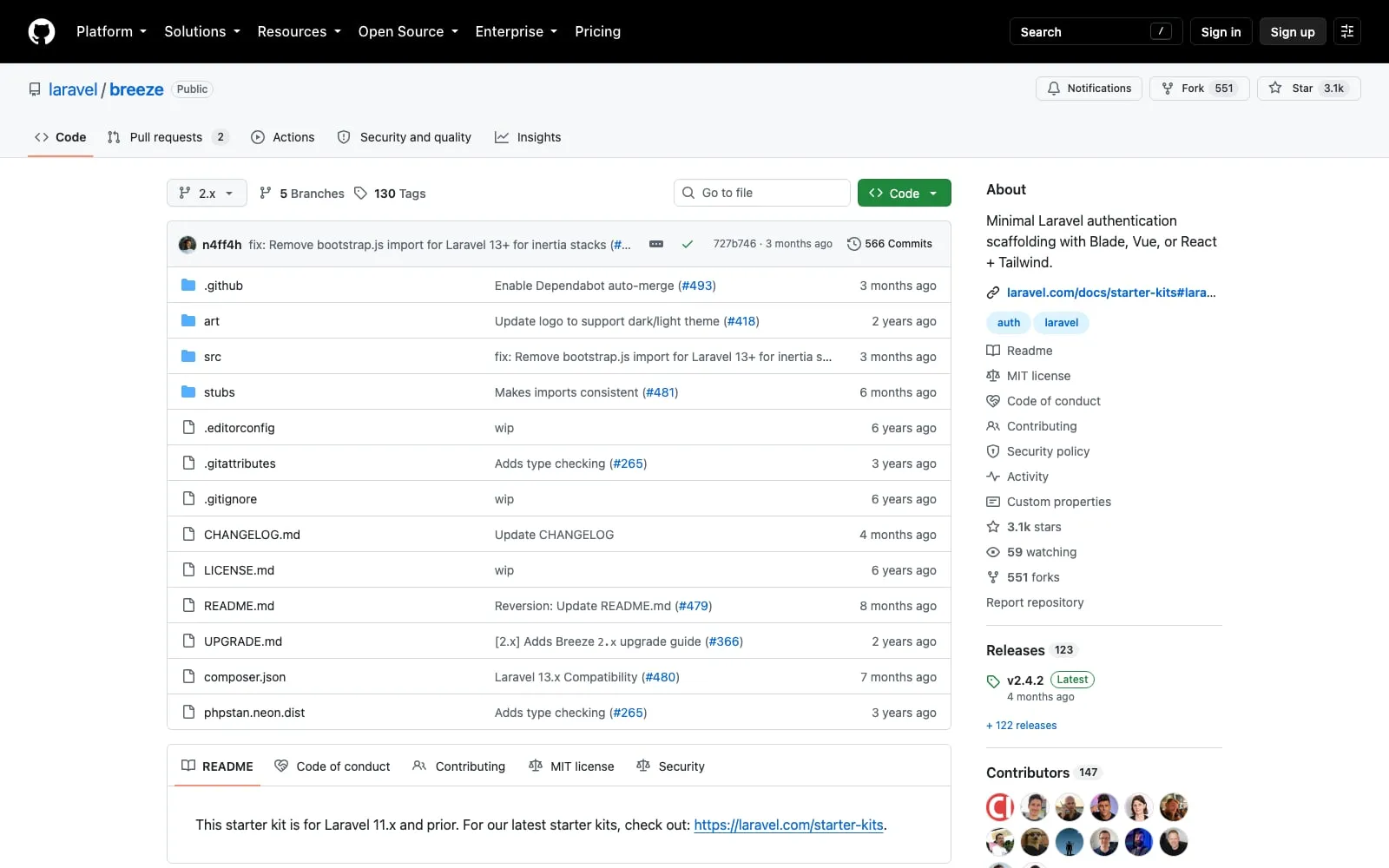The height and width of the screenshot is (868, 1389).
Task: Open the + 122 releases link
Action: point(1022,726)
